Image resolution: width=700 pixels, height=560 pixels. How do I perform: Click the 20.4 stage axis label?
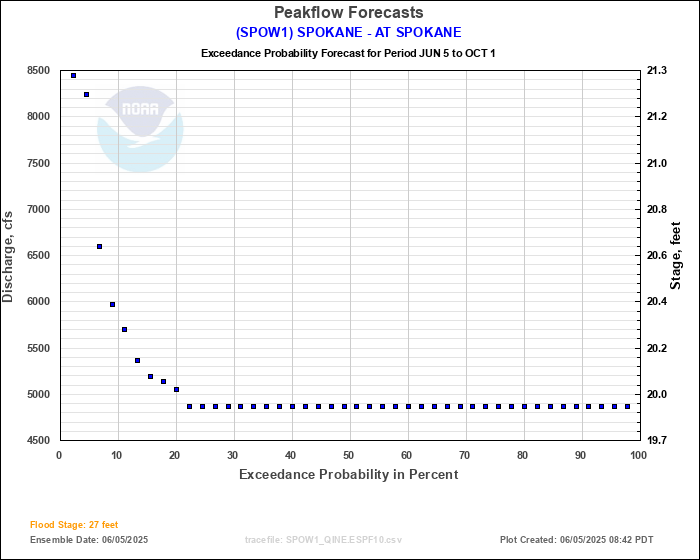[x=657, y=301]
